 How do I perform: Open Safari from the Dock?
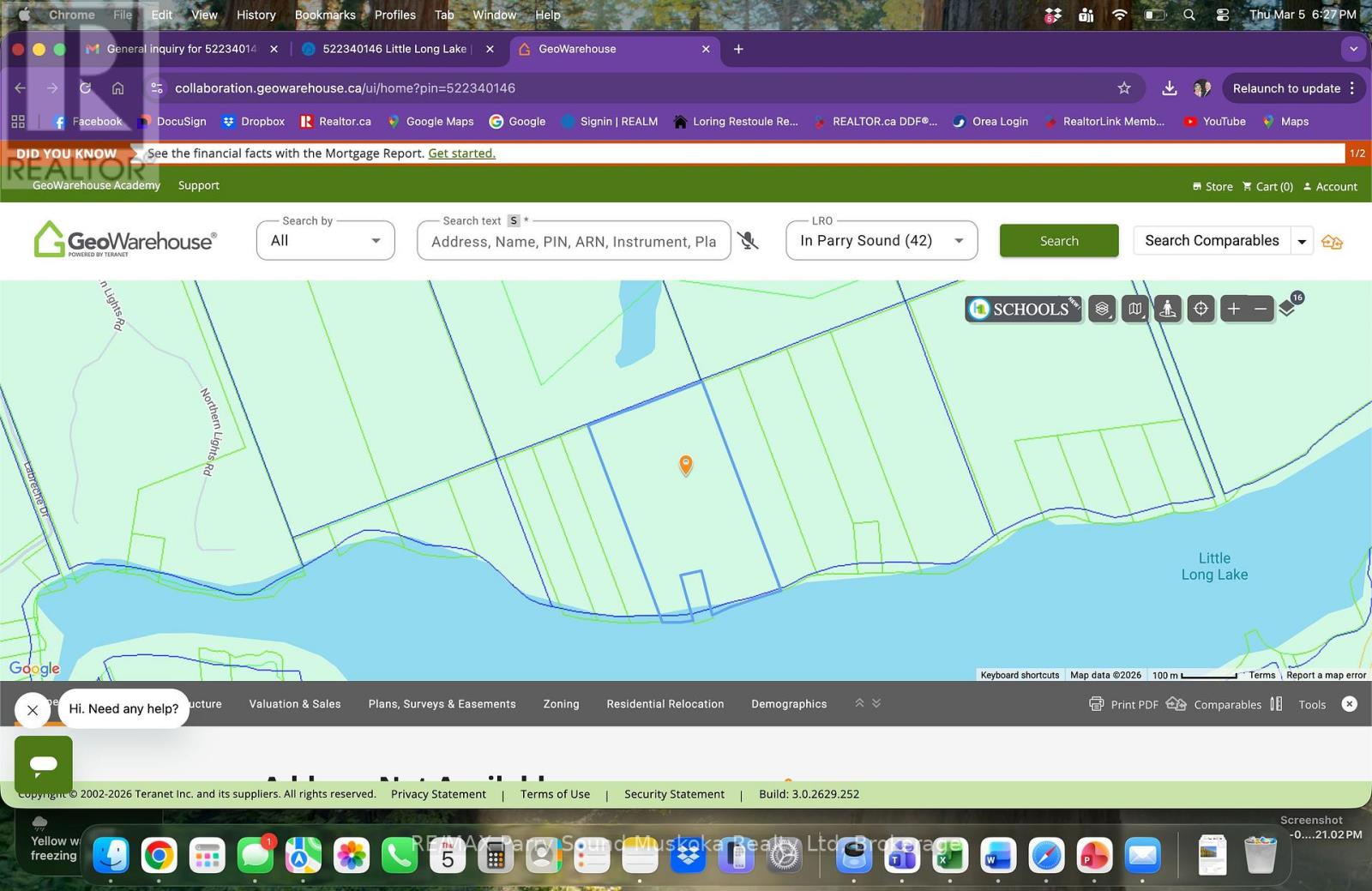tap(1047, 855)
